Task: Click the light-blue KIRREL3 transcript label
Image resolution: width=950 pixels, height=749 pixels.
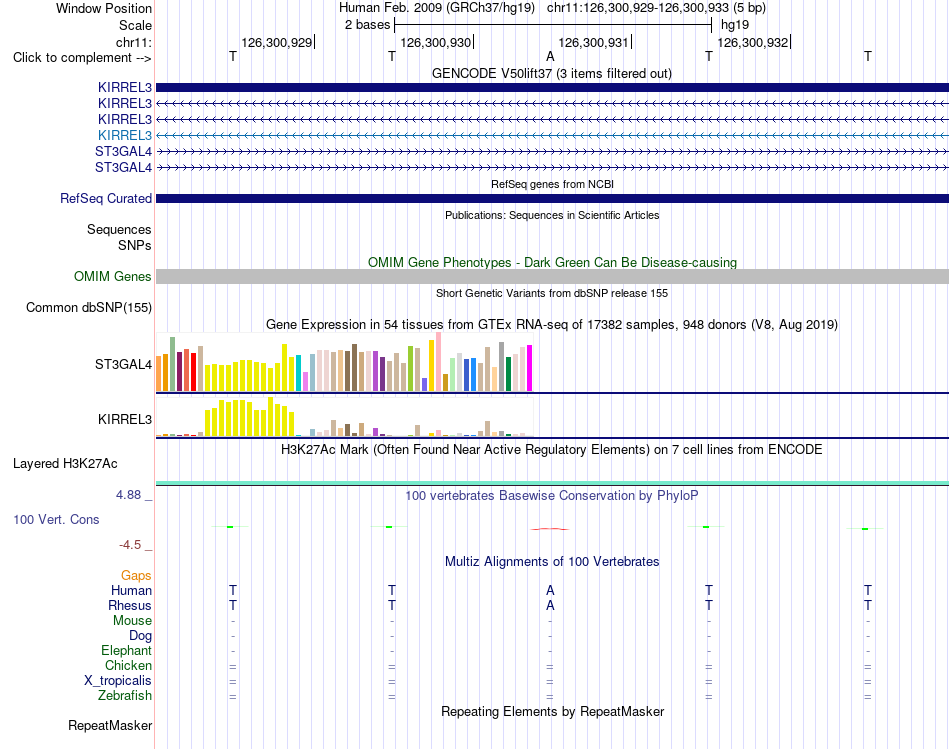Action: click(x=125, y=135)
